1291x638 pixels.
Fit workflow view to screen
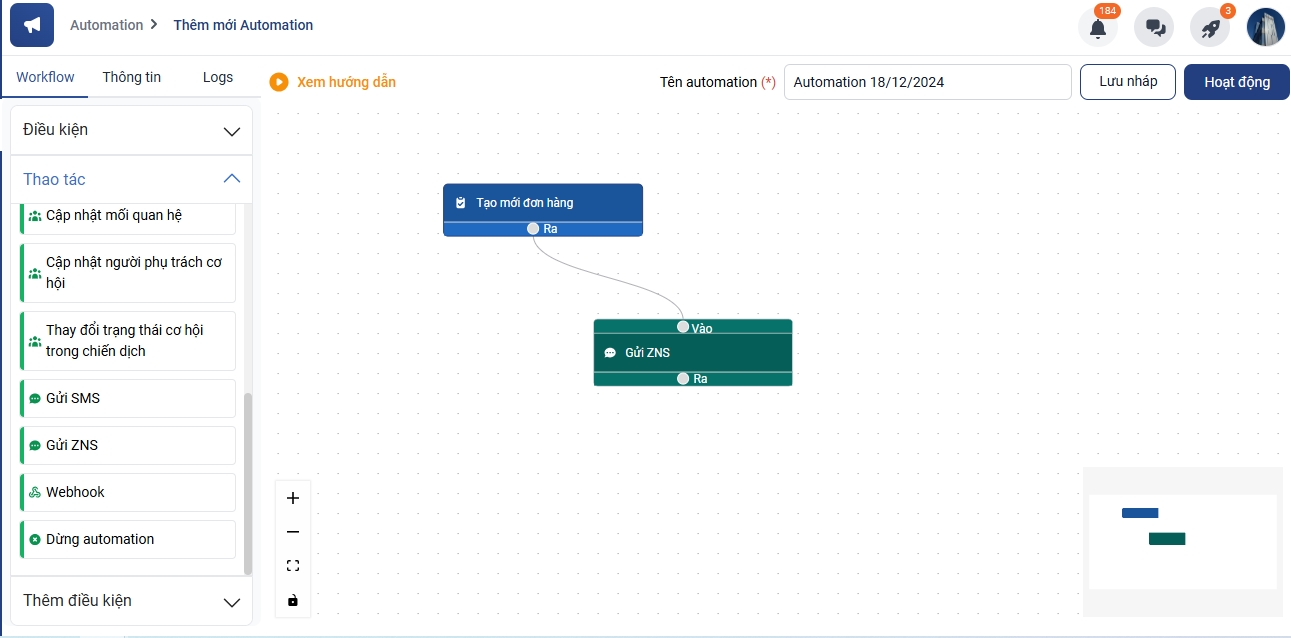point(293,566)
